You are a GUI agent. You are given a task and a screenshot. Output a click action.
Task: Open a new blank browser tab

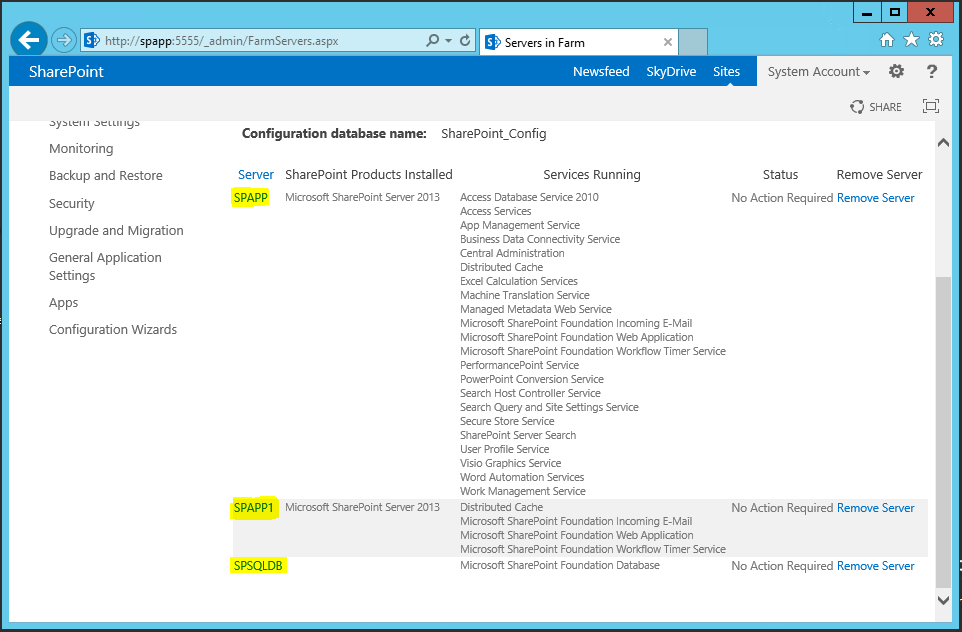tap(693, 42)
